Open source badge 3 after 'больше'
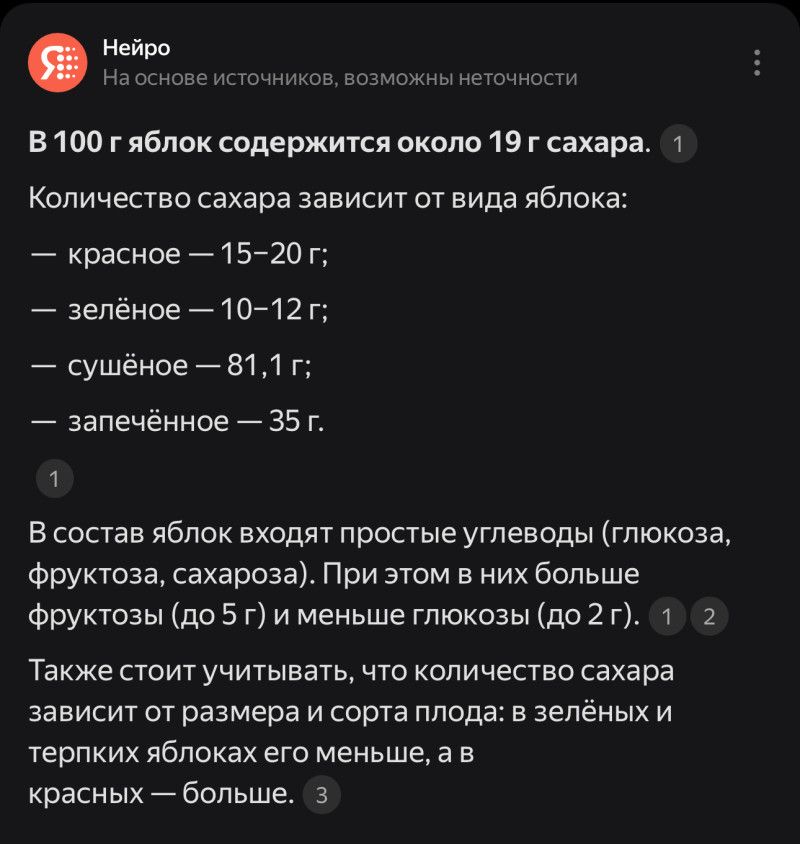The width and height of the screenshot is (800, 844). pyautogui.click(x=321, y=795)
